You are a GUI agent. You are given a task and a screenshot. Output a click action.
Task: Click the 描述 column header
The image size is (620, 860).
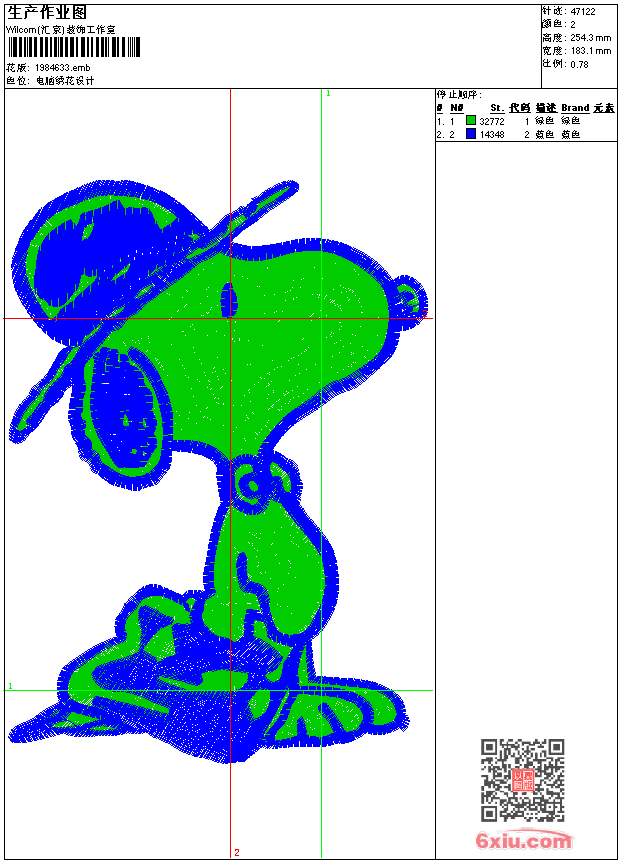pyautogui.click(x=546, y=108)
